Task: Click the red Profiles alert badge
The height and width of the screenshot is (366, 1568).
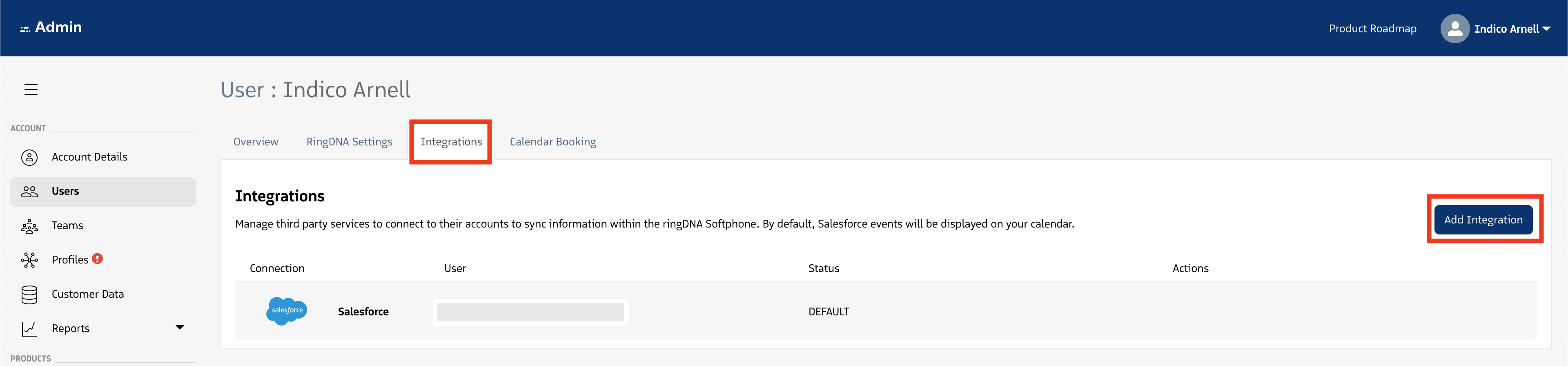Action: (x=98, y=259)
